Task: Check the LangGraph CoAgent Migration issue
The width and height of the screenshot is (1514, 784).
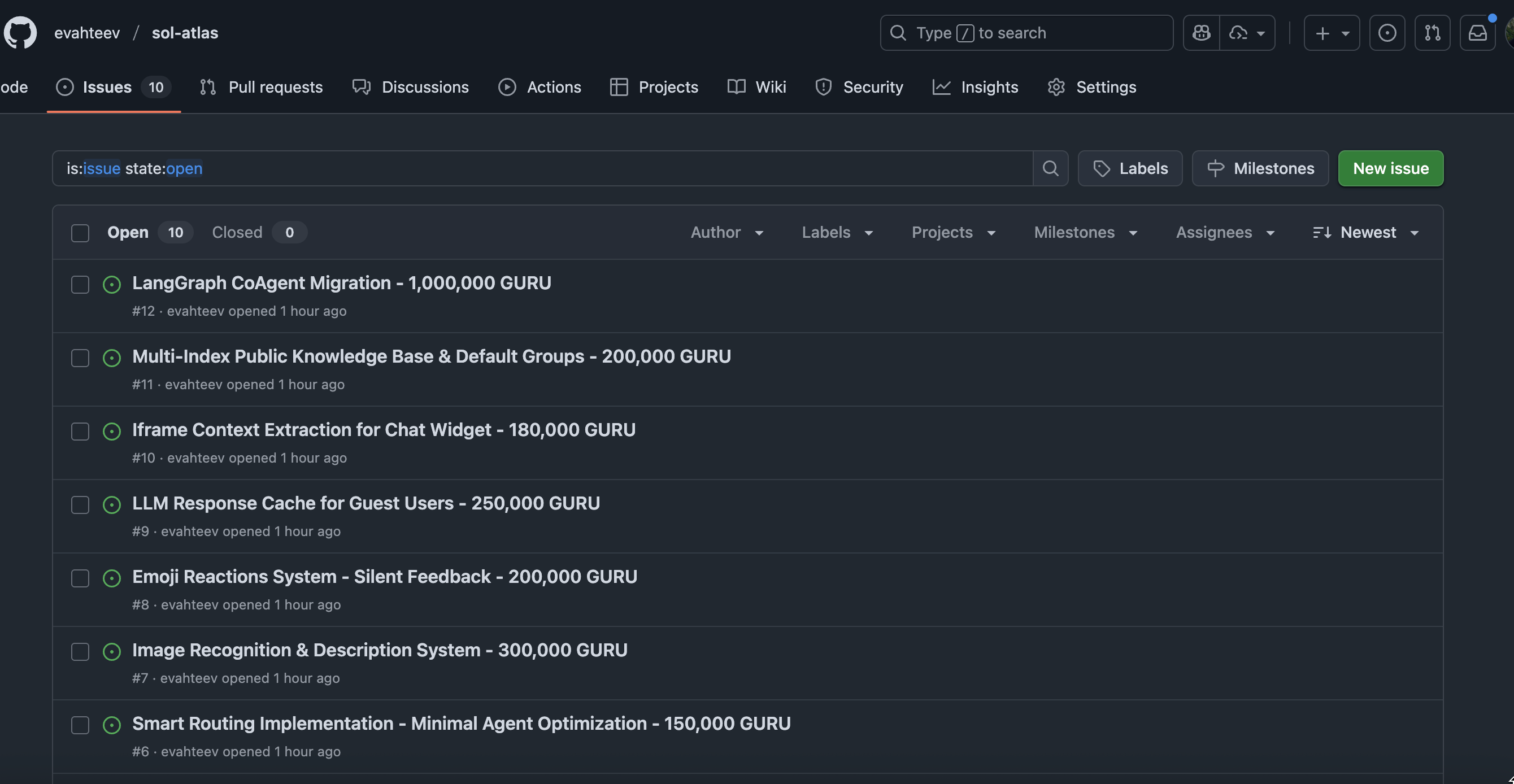Action: tap(80, 285)
